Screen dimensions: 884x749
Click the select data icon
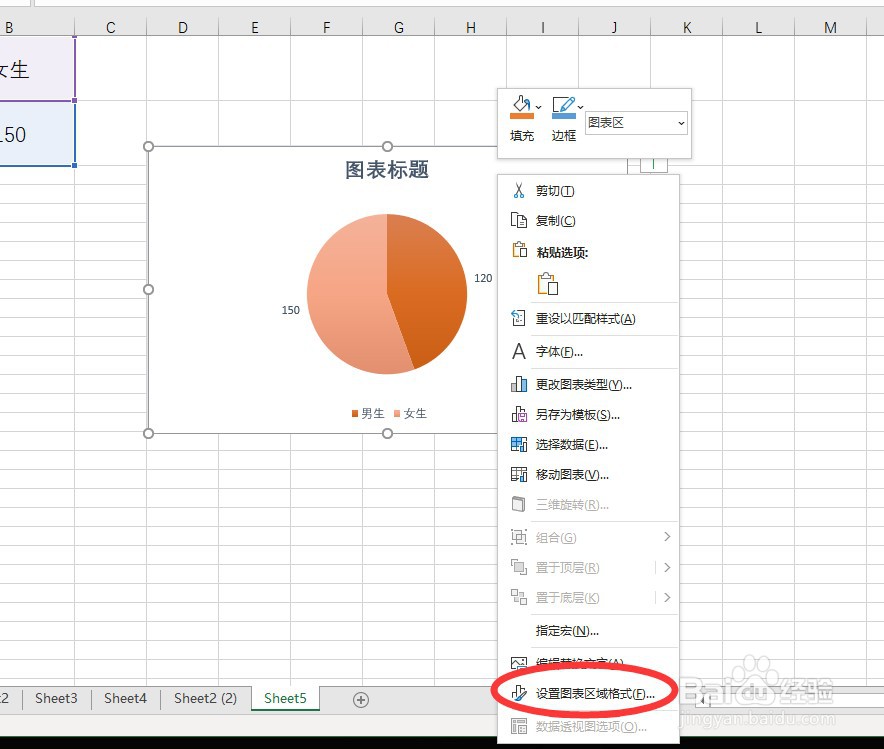tap(519, 444)
